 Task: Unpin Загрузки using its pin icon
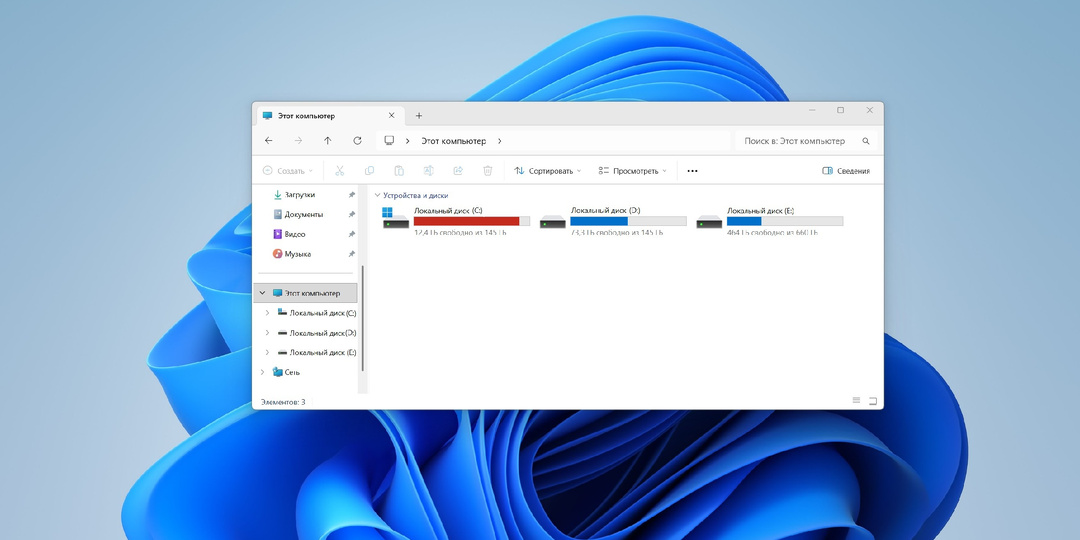(x=351, y=195)
